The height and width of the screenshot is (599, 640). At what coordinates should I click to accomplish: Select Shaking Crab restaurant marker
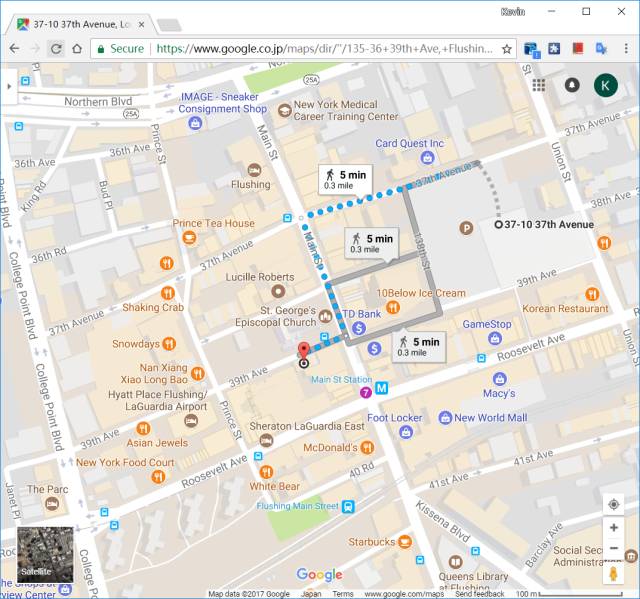167,293
